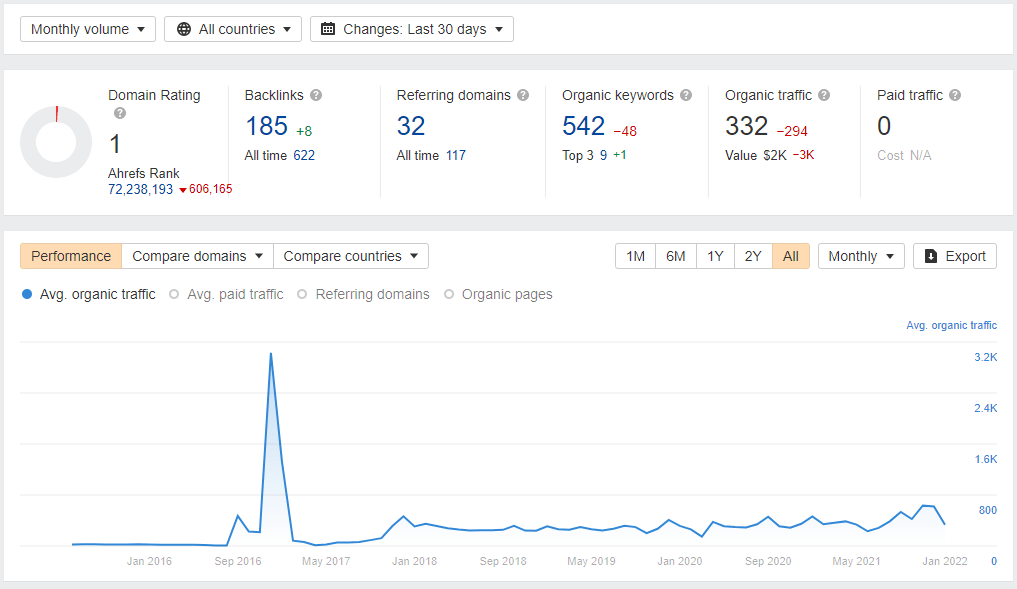Open the Monthly granularity selector
This screenshot has height=589, width=1017.
pos(860,256)
